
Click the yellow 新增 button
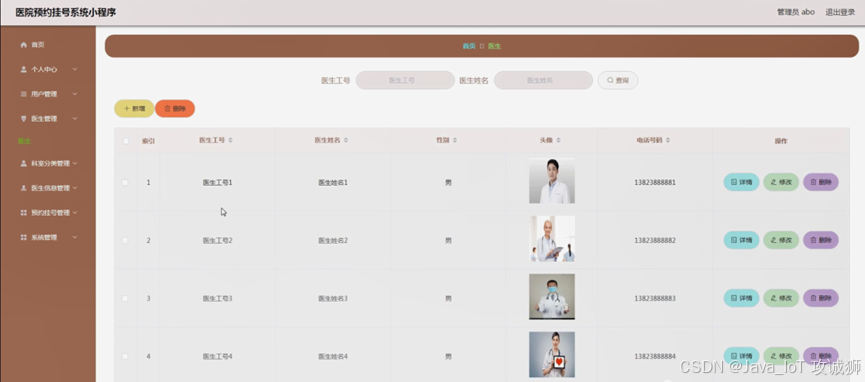[x=134, y=109]
